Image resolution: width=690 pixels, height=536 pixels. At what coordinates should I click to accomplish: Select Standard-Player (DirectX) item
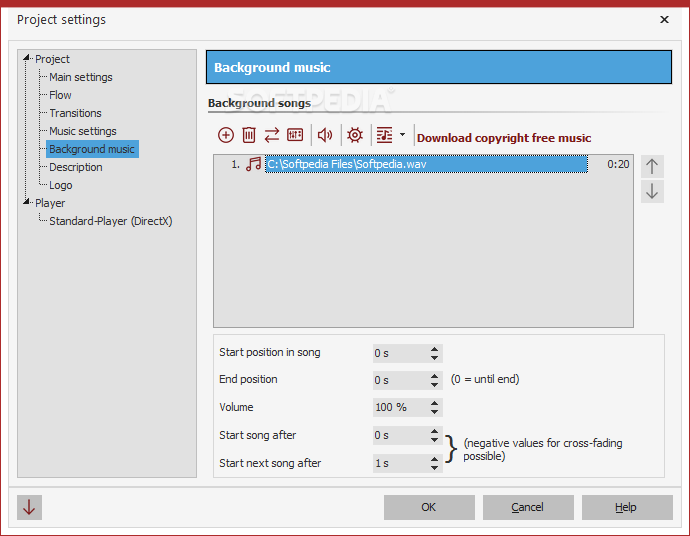(110, 221)
